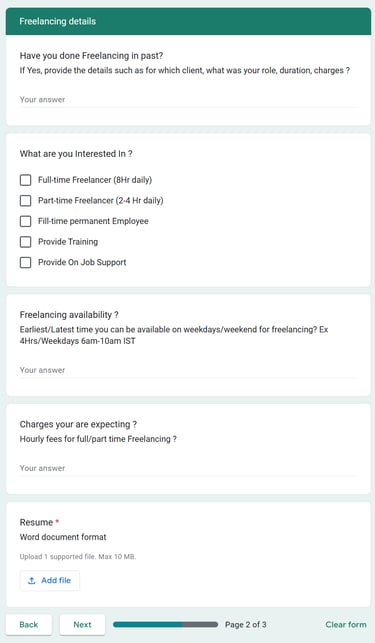Click 'Have you done Freelancing in past?' title
375x643 pixels.
pos(91,56)
